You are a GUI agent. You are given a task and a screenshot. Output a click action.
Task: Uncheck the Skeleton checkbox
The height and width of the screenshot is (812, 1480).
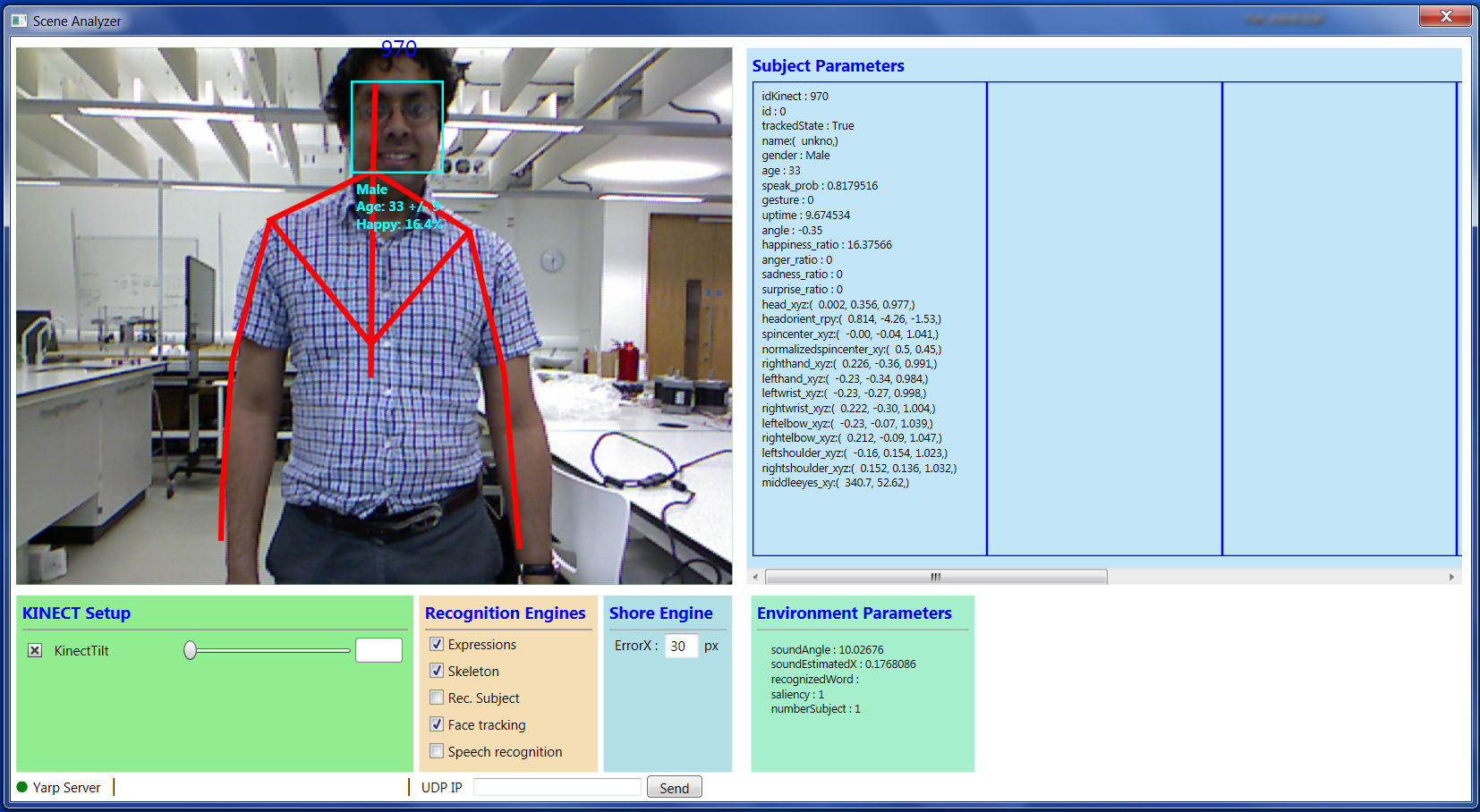(x=437, y=671)
